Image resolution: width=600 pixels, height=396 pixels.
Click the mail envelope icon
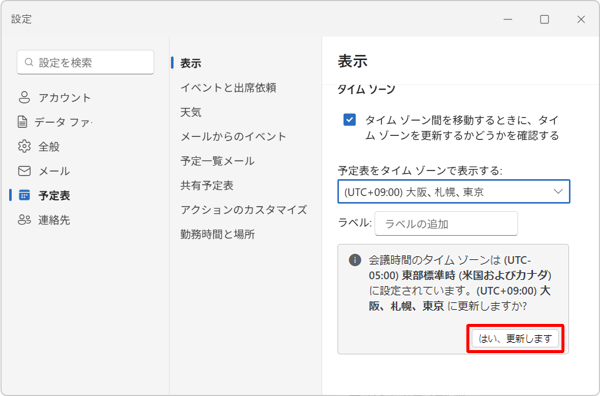(x=24, y=171)
